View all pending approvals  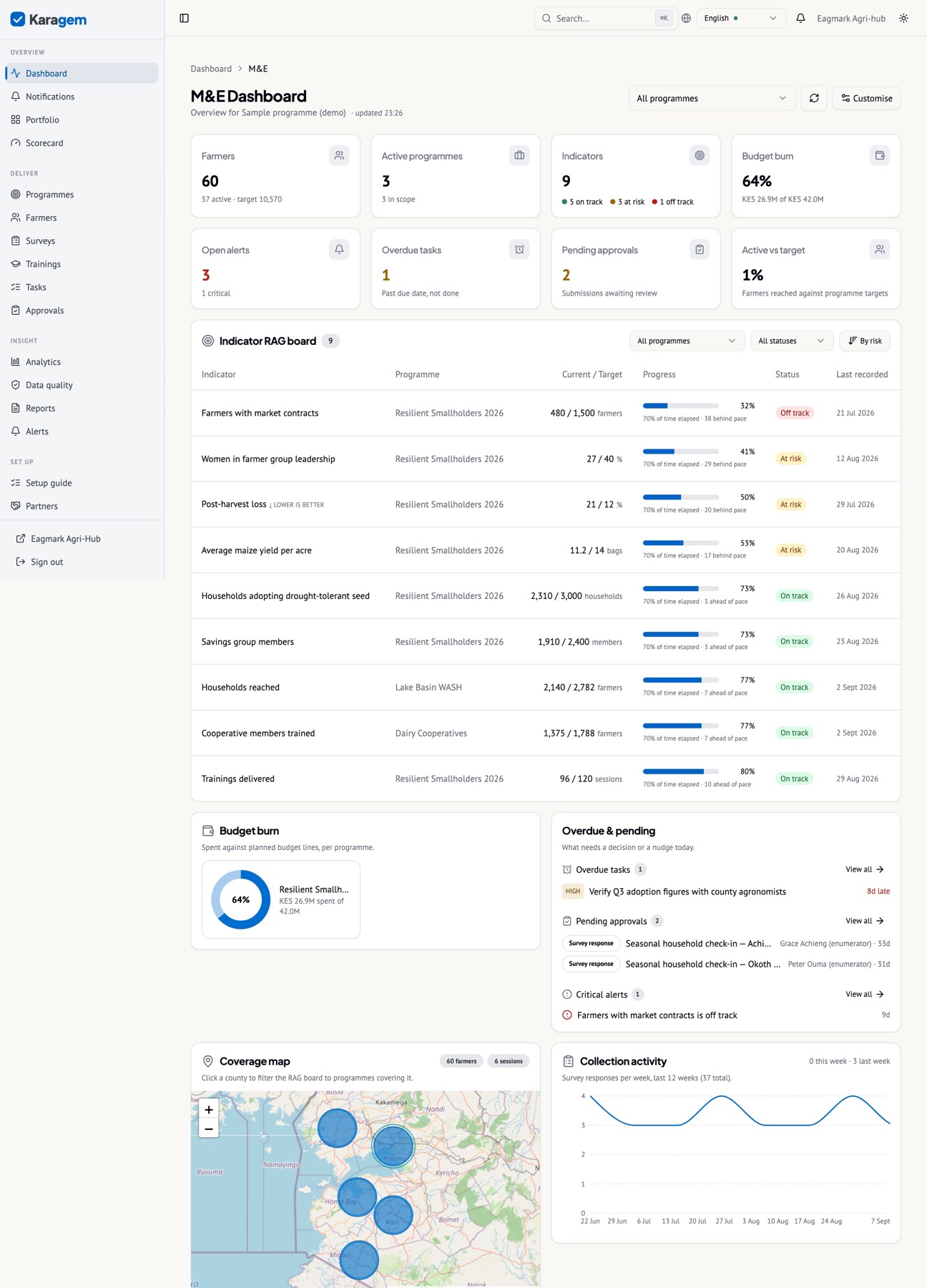tap(865, 921)
